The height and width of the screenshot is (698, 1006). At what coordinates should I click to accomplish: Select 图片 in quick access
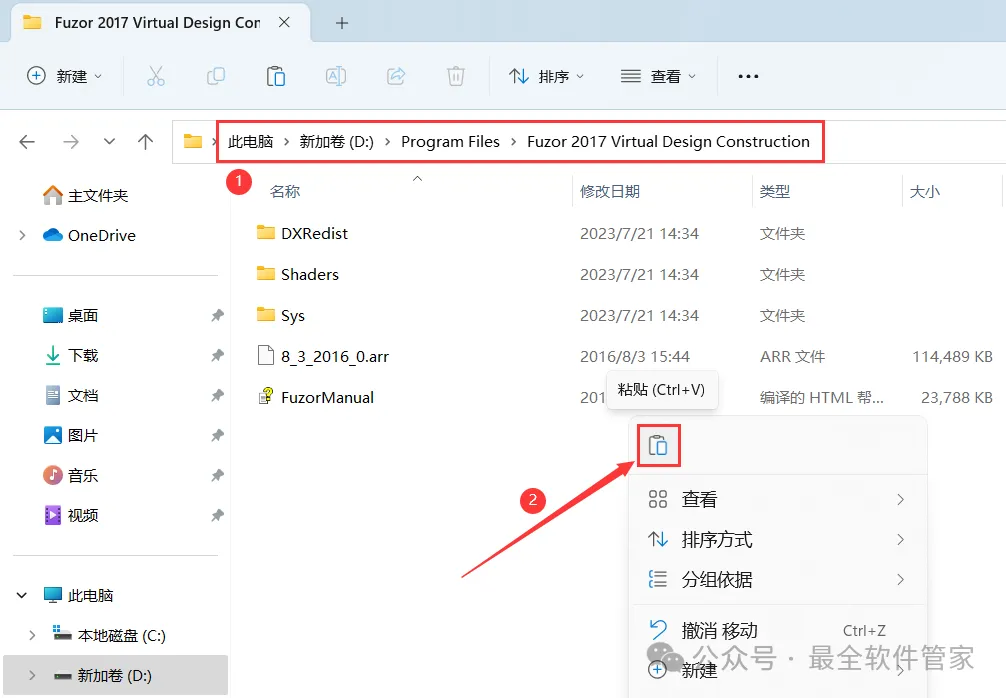click(x=71, y=435)
